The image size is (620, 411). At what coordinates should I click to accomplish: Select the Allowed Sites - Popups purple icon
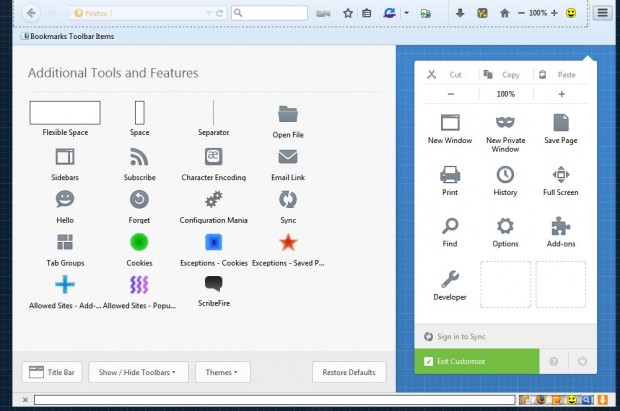tap(139, 284)
